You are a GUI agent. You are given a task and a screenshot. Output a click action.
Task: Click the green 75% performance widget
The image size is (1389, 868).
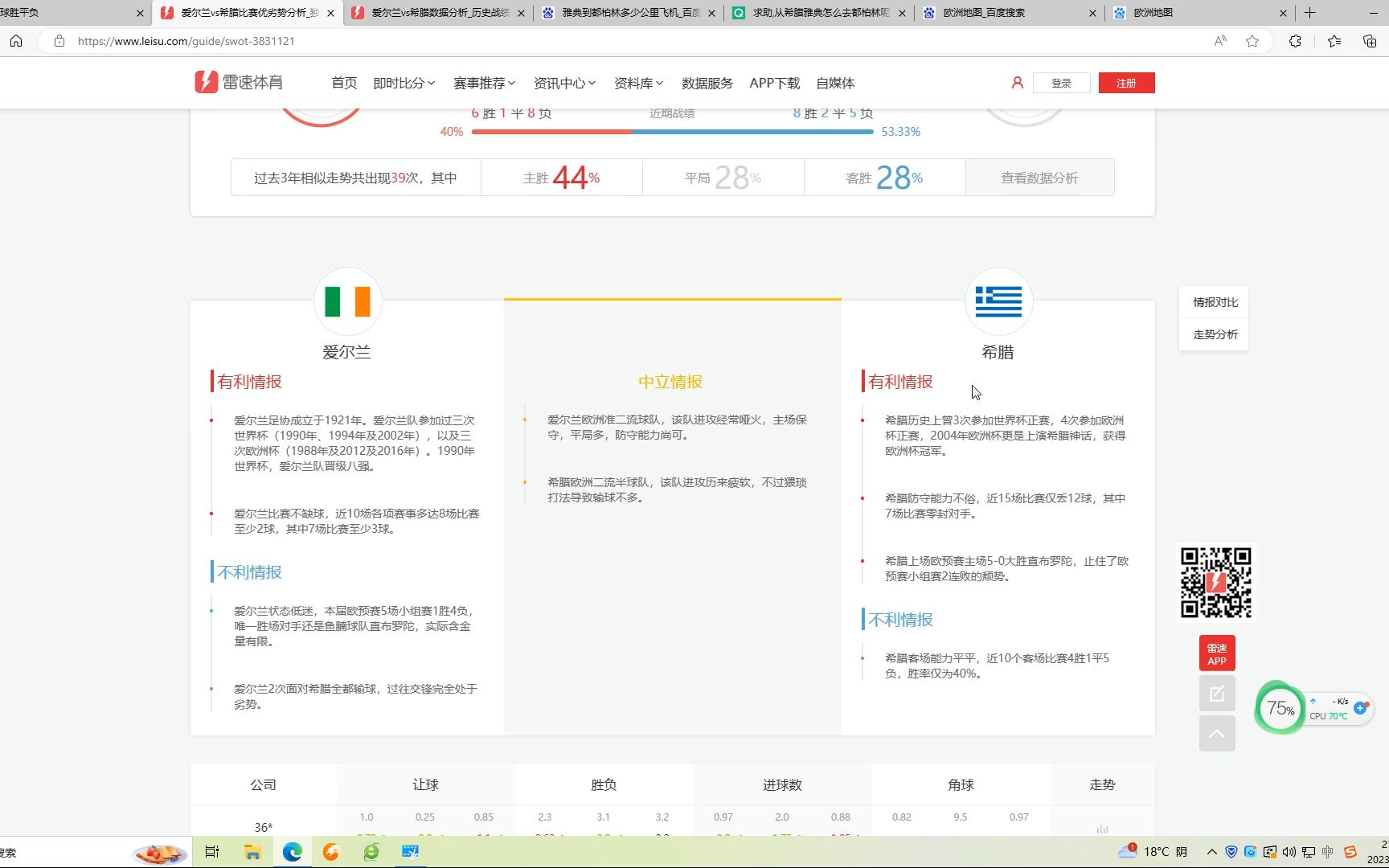tap(1280, 708)
